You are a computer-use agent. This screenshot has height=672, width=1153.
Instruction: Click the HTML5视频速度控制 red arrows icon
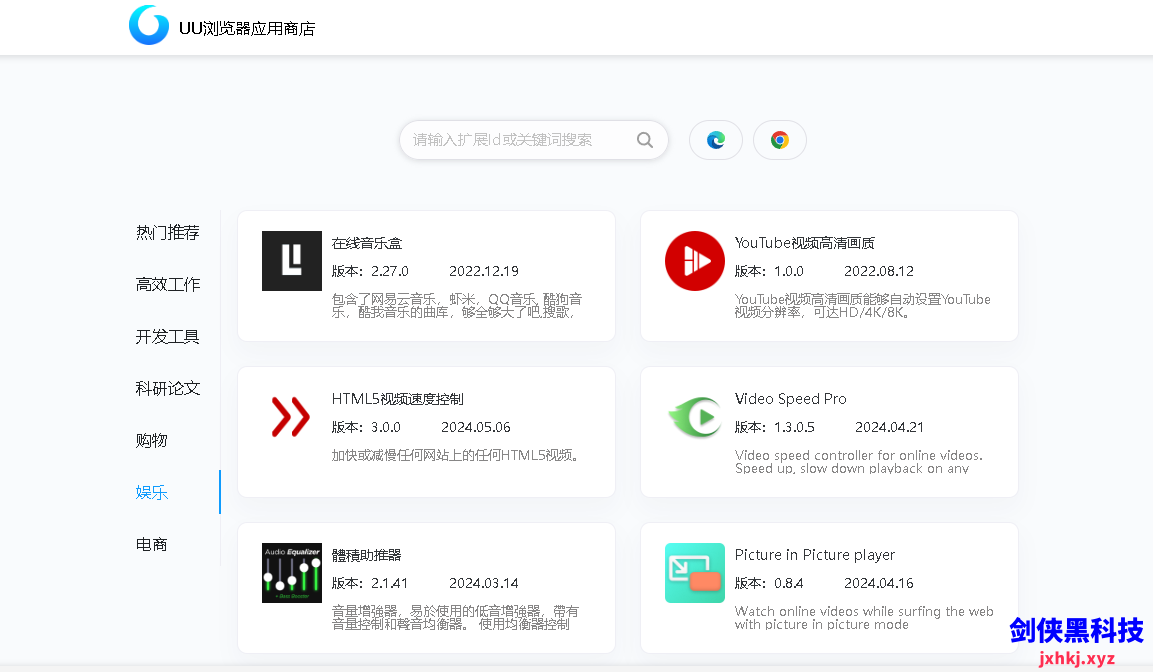291,417
